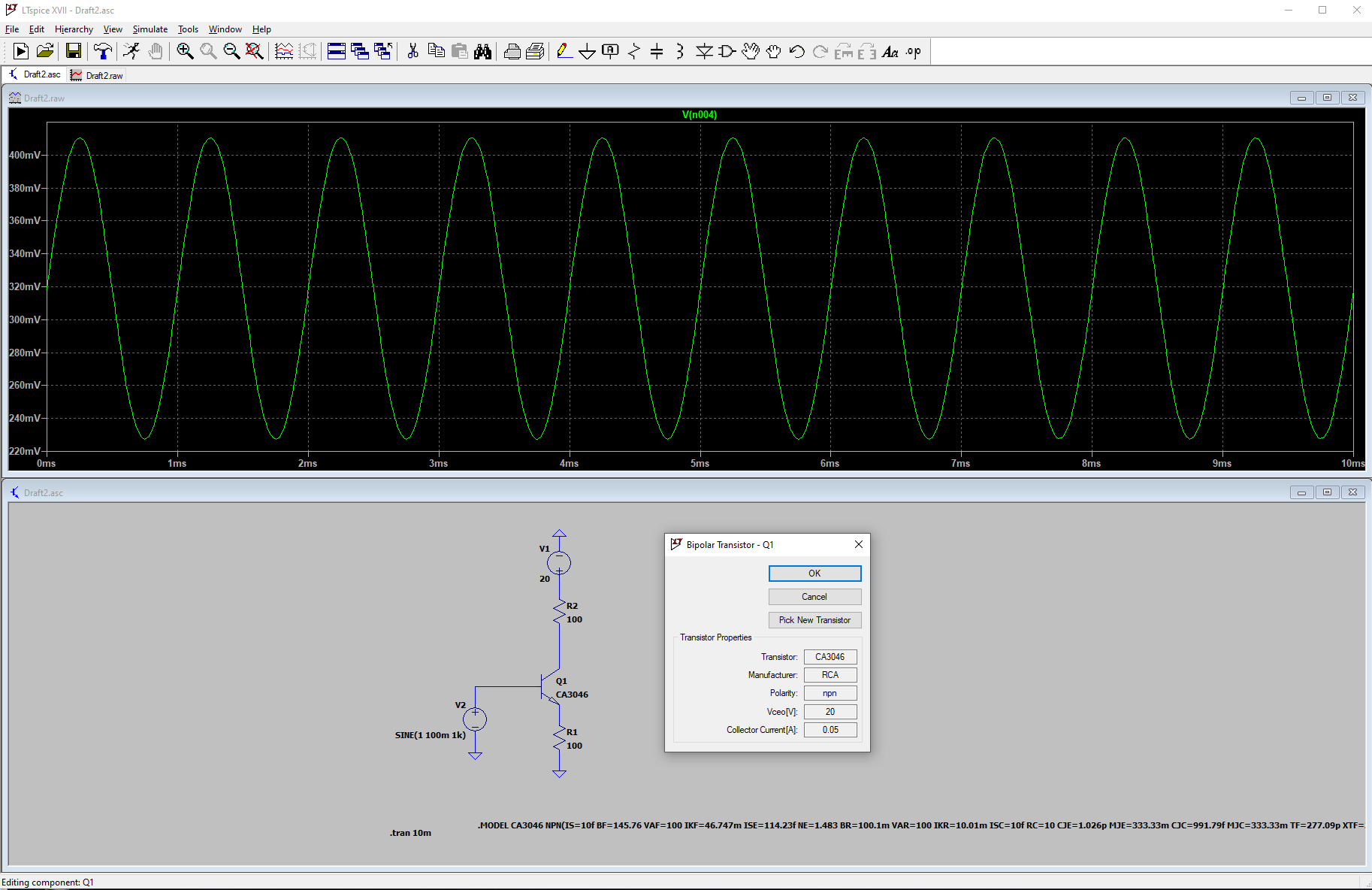
Task: Click the Q1 transistor symbol in schematic
Action: tap(549, 686)
